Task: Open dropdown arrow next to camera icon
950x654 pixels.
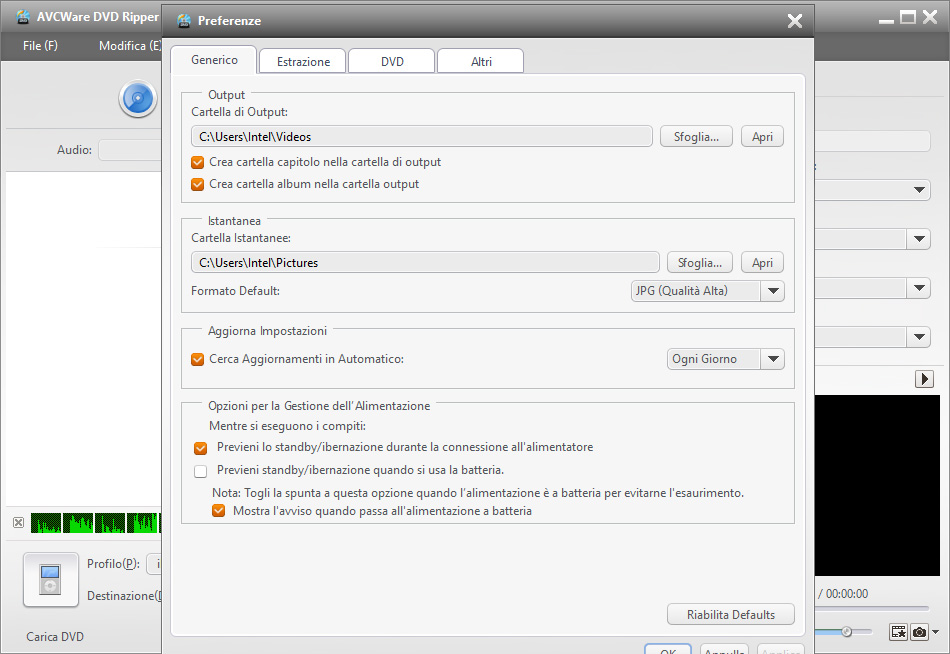Action: pyautogui.click(x=936, y=632)
